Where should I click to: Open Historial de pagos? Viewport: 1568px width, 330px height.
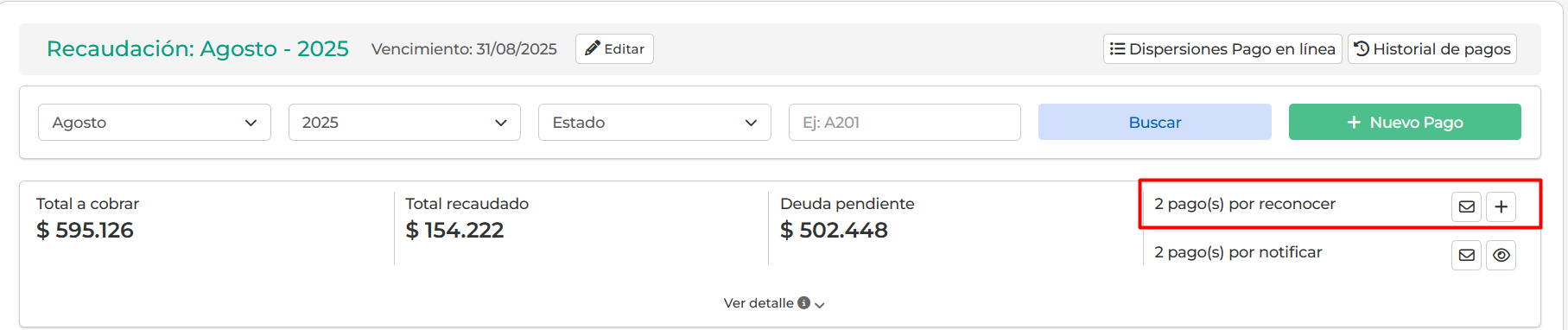coord(1432,49)
